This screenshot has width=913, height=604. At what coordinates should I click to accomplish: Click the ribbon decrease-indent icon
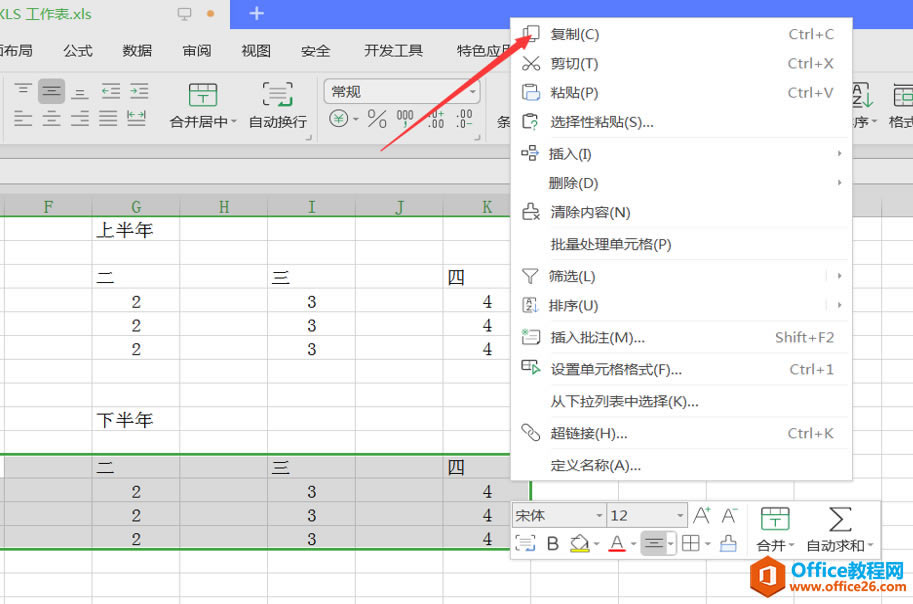pyautogui.click(x=110, y=91)
